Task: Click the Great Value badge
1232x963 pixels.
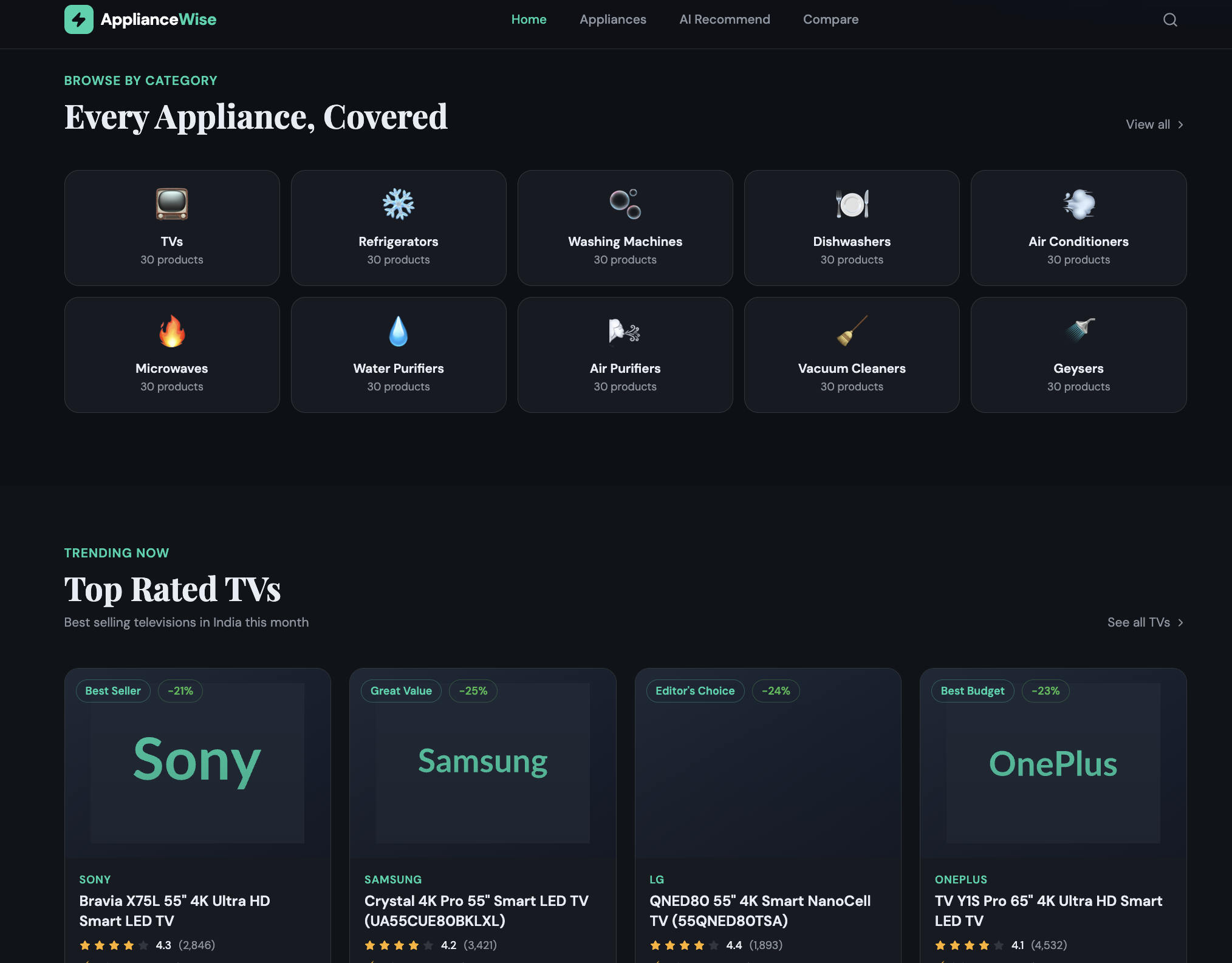Action: [x=401, y=691]
